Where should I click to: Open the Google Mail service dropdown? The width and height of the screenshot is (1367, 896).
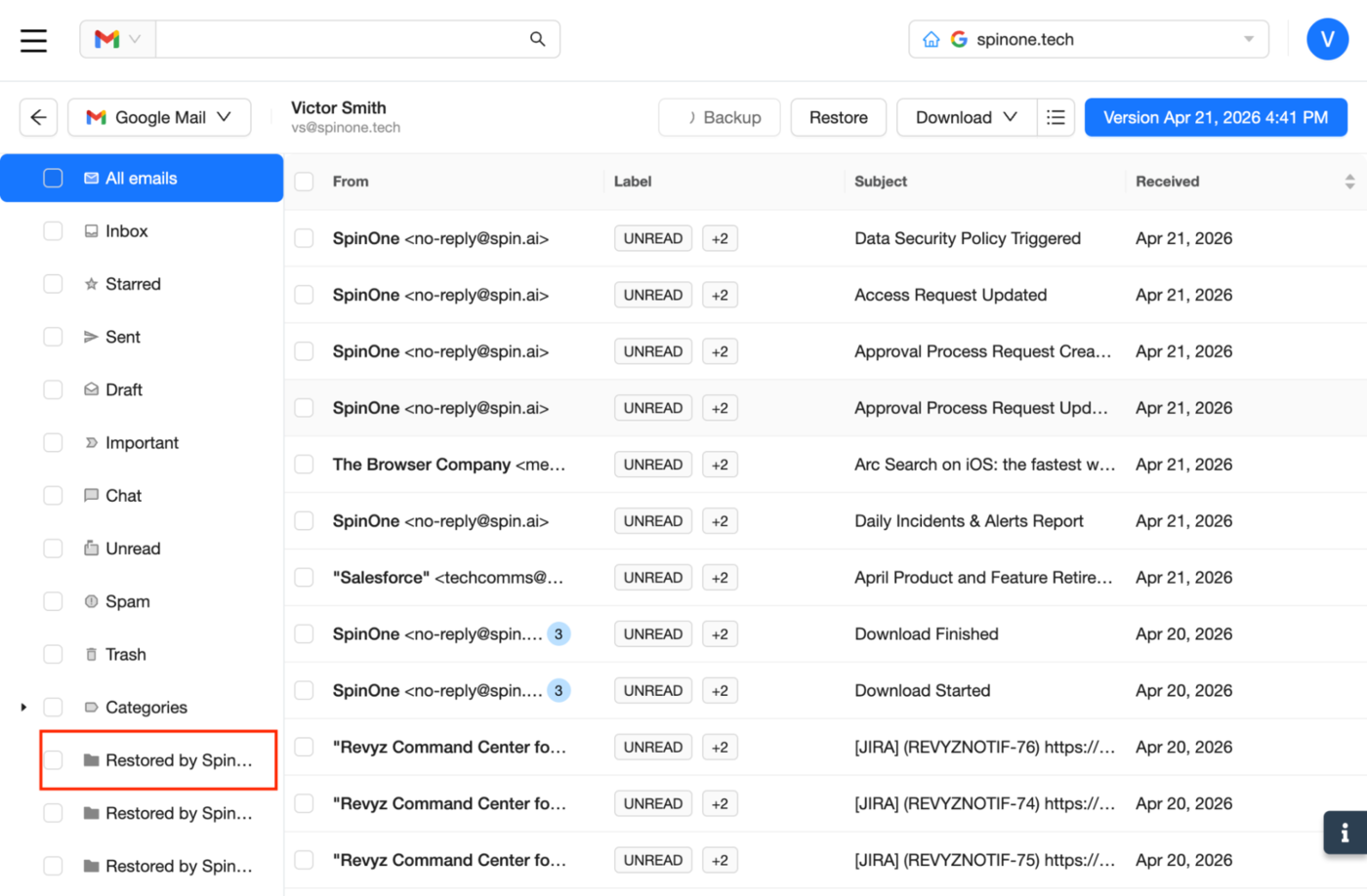click(159, 117)
